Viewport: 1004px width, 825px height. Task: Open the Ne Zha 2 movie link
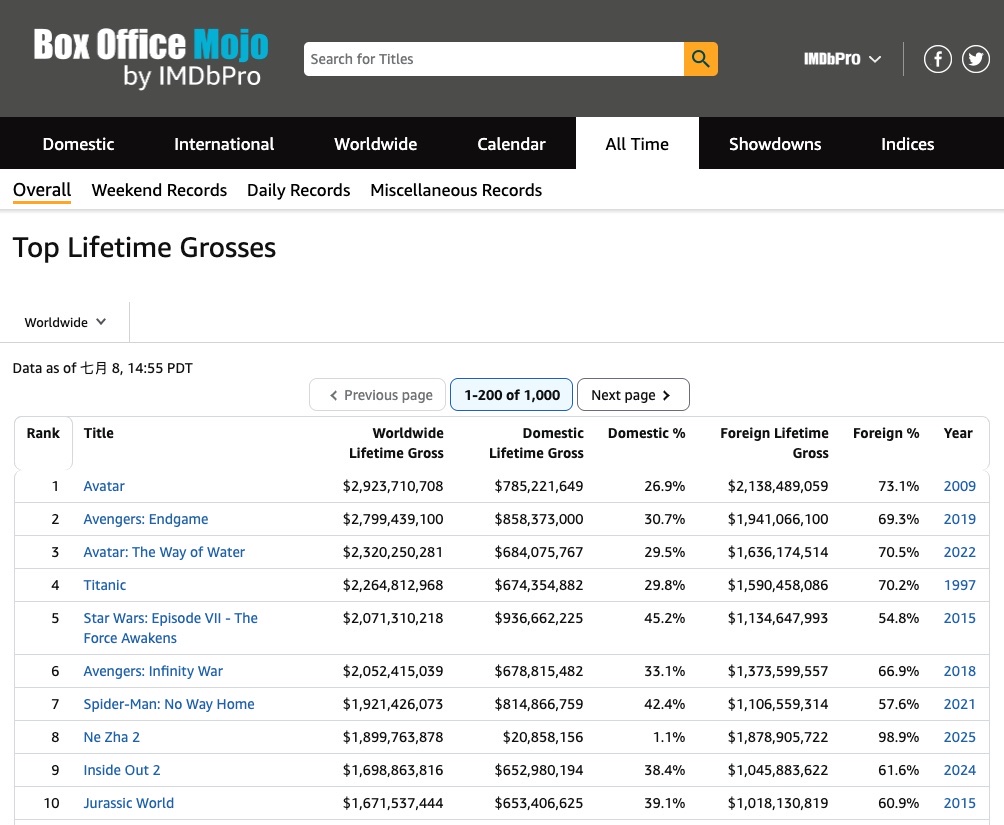111,737
